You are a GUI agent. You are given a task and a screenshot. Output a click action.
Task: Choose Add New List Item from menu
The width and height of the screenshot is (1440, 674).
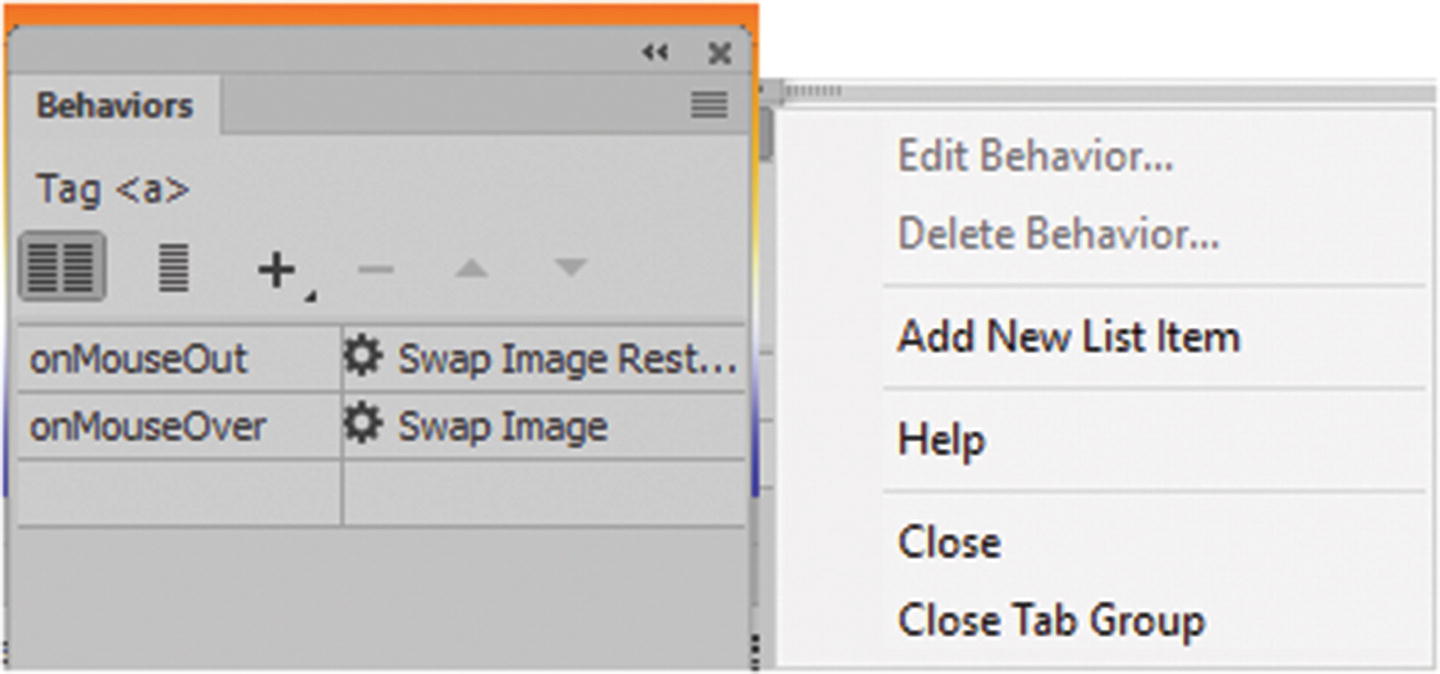(1068, 337)
